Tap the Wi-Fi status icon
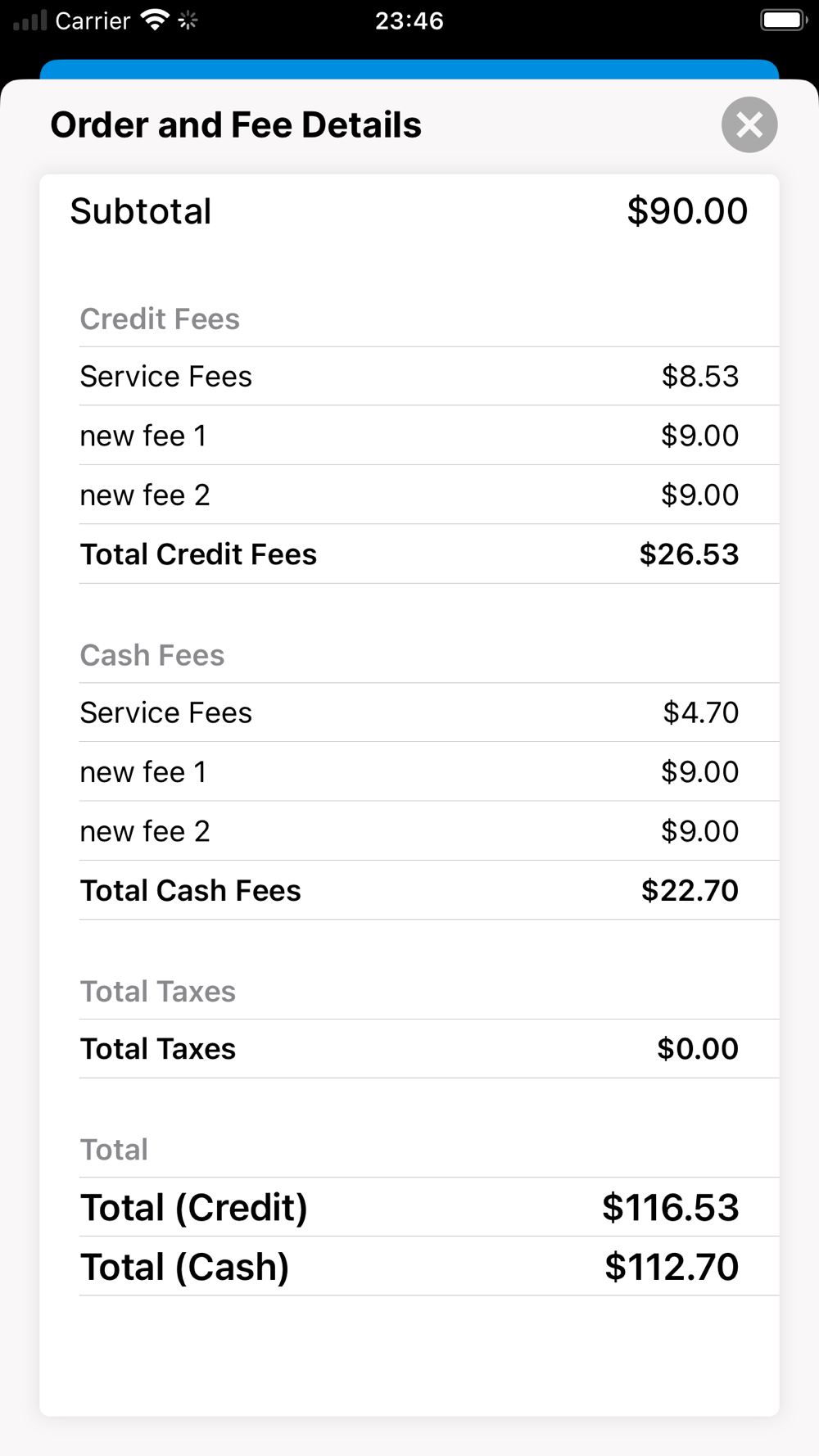 tap(154, 20)
